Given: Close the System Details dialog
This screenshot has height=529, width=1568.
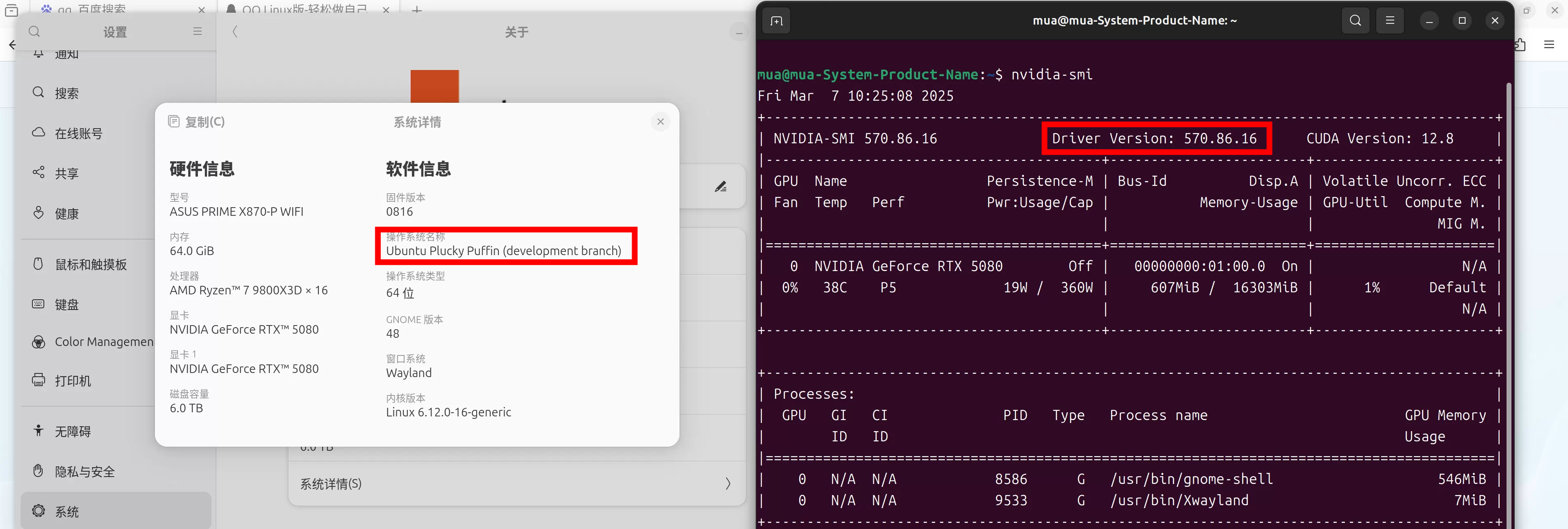Looking at the screenshot, I should click(660, 122).
